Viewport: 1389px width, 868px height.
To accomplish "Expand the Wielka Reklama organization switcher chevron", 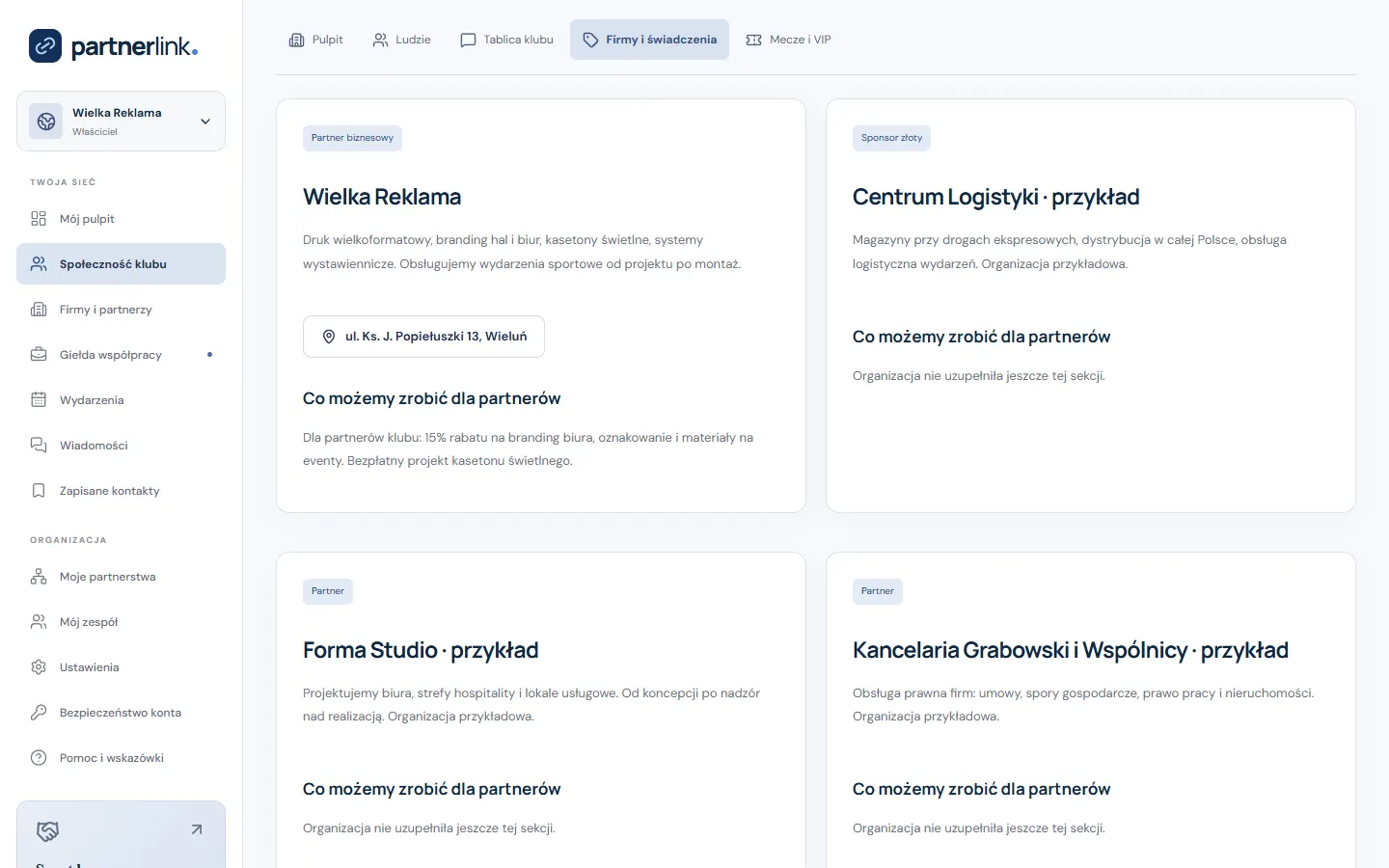I will [205, 122].
